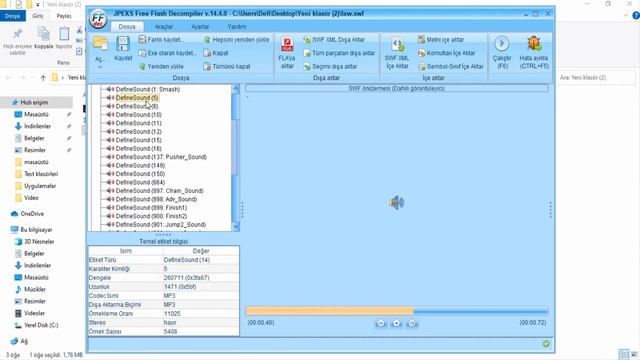This screenshot has height=360, width=640.
Task: Click Hepsini yeniden yükle button
Action: tap(236, 40)
